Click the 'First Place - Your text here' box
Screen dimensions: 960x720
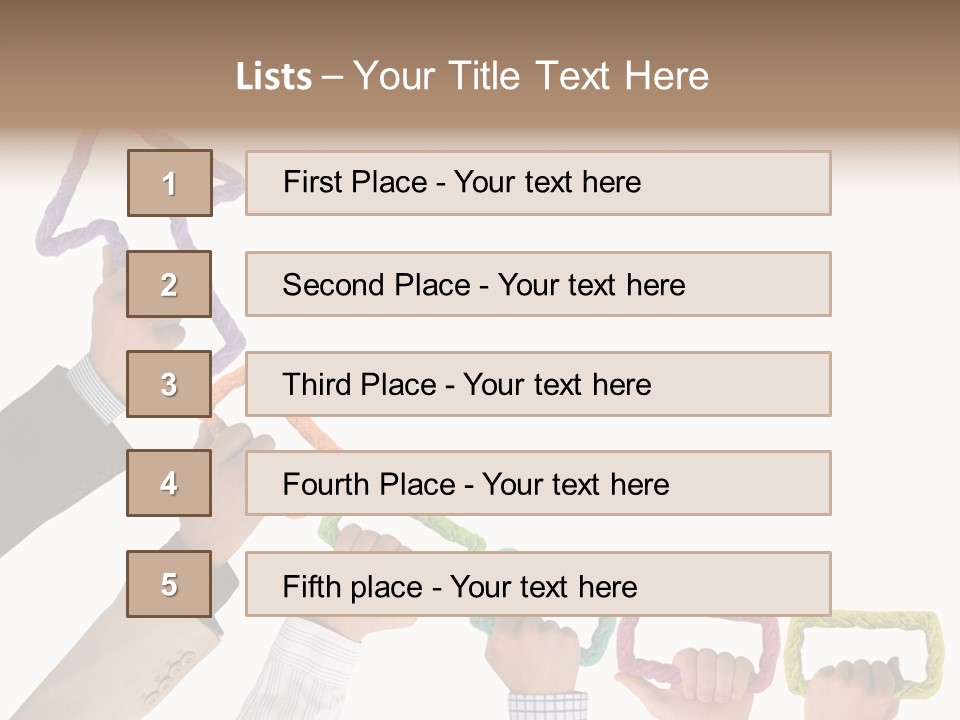tap(538, 183)
